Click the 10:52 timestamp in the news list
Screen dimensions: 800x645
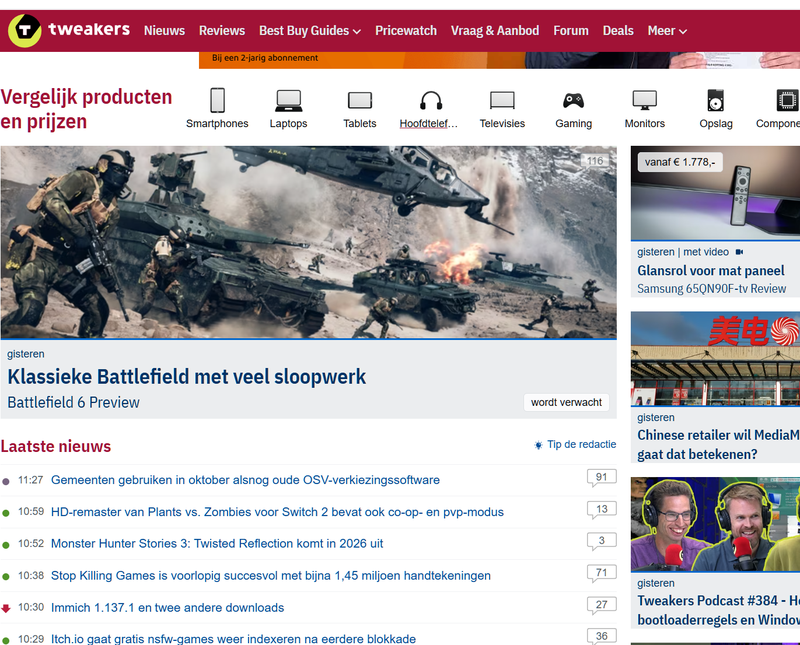pos(31,543)
